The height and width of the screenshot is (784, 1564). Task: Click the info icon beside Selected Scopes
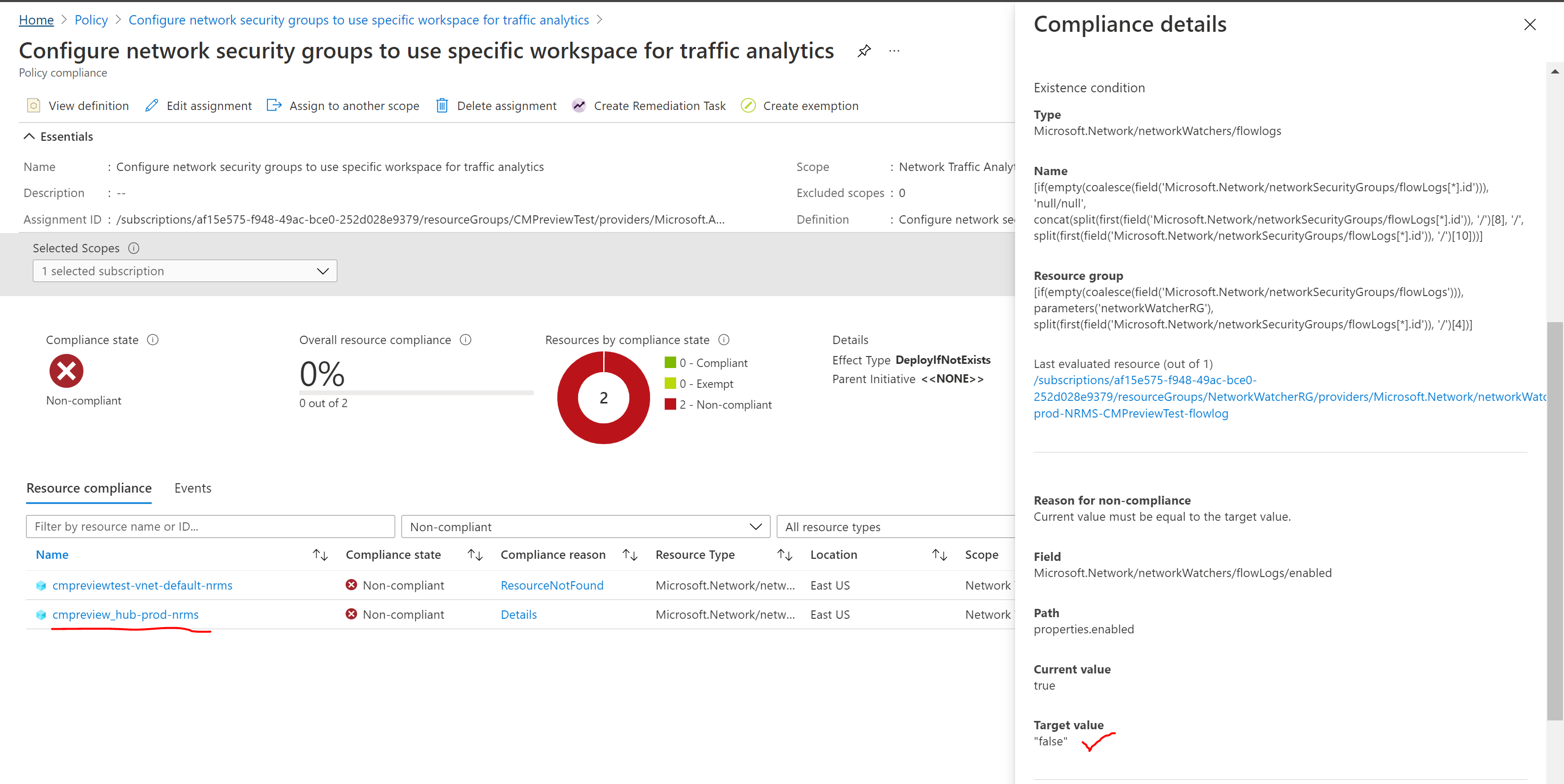coord(133,248)
